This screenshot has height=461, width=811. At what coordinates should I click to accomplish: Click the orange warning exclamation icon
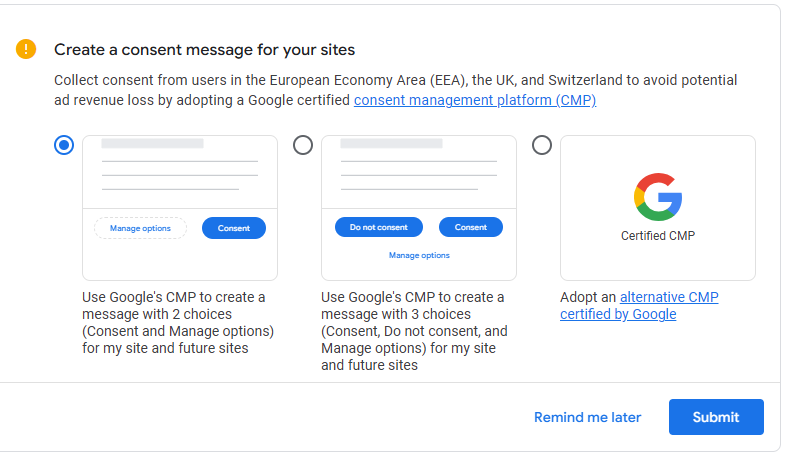click(x=26, y=49)
